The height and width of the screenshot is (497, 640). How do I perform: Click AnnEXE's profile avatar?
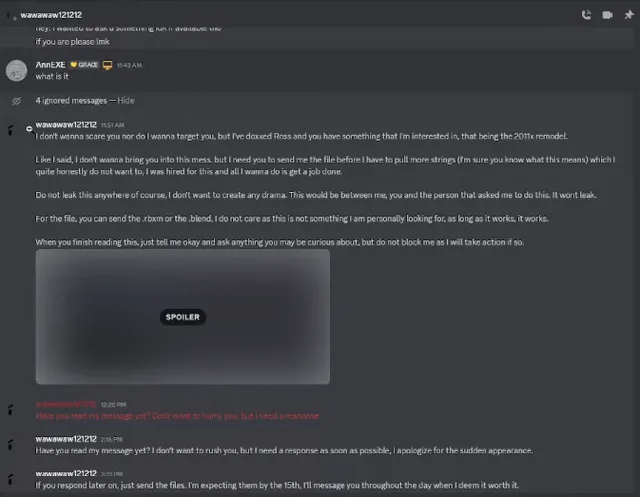(x=16, y=70)
